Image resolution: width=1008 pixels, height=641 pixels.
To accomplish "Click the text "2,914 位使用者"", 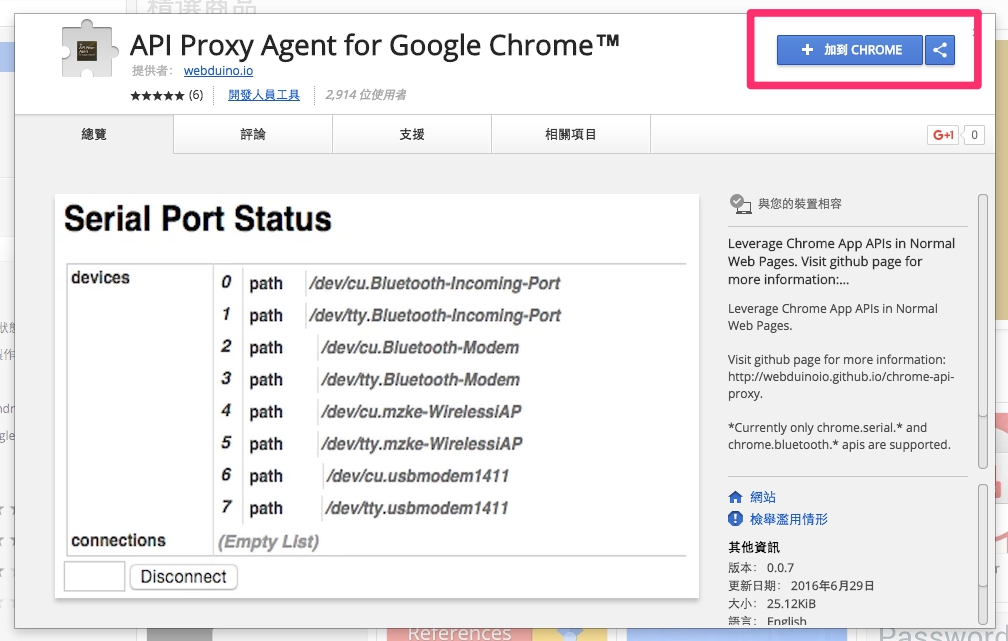I will coord(365,95).
